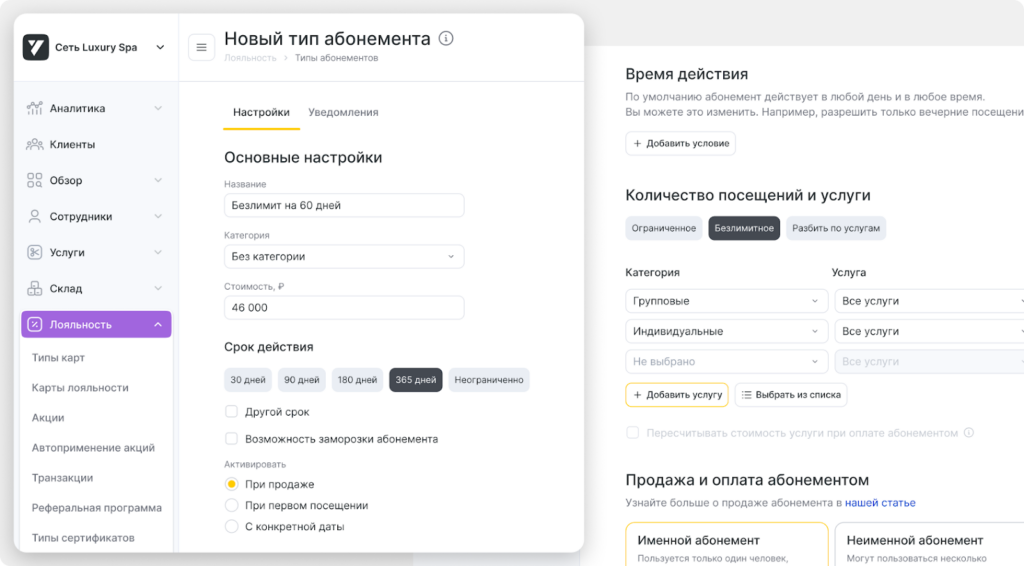The image size is (1024, 566).
Task: Click the Название input field
Action: 343,205
